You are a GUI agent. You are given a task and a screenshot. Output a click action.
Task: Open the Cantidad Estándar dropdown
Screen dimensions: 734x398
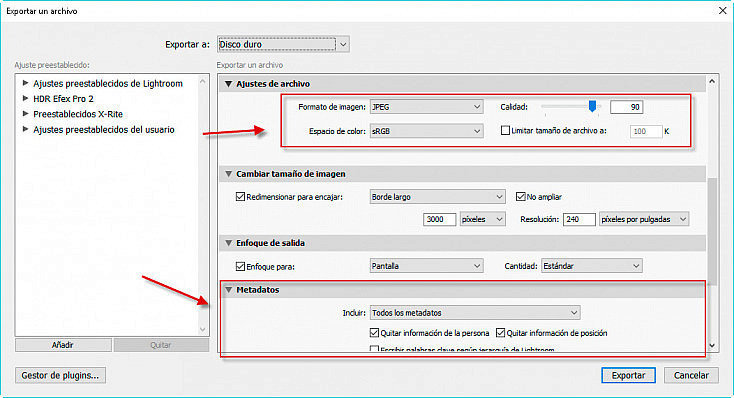592,266
